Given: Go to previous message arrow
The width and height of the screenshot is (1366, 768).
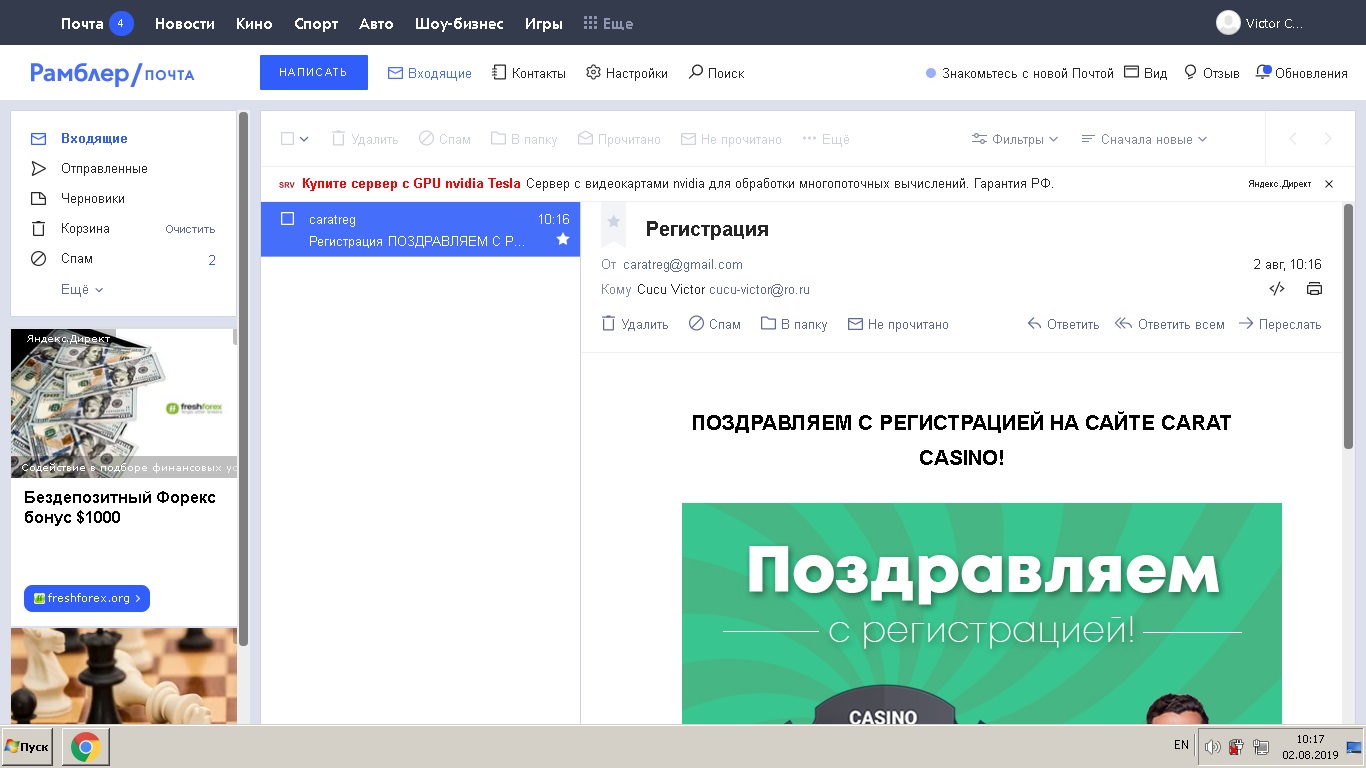Looking at the screenshot, I should pyautogui.click(x=1293, y=139).
